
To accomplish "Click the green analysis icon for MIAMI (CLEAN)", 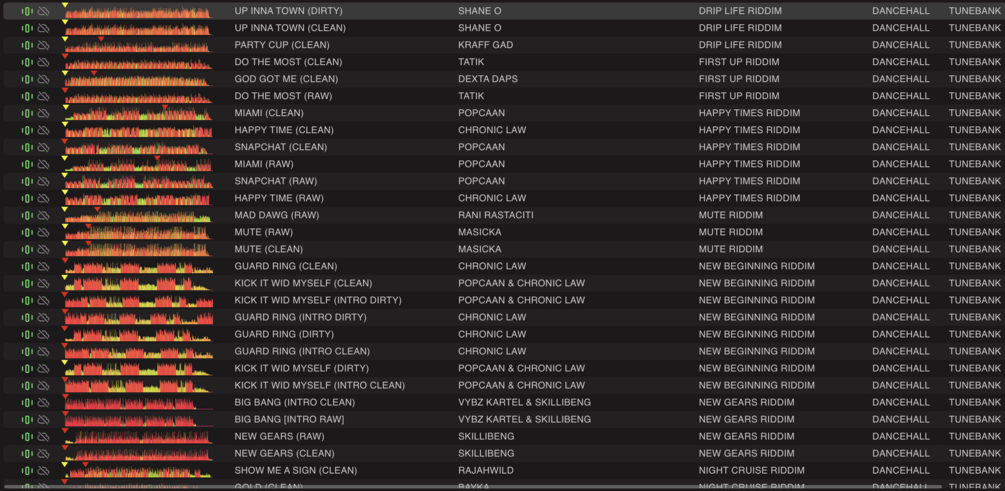I will click(27, 113).
